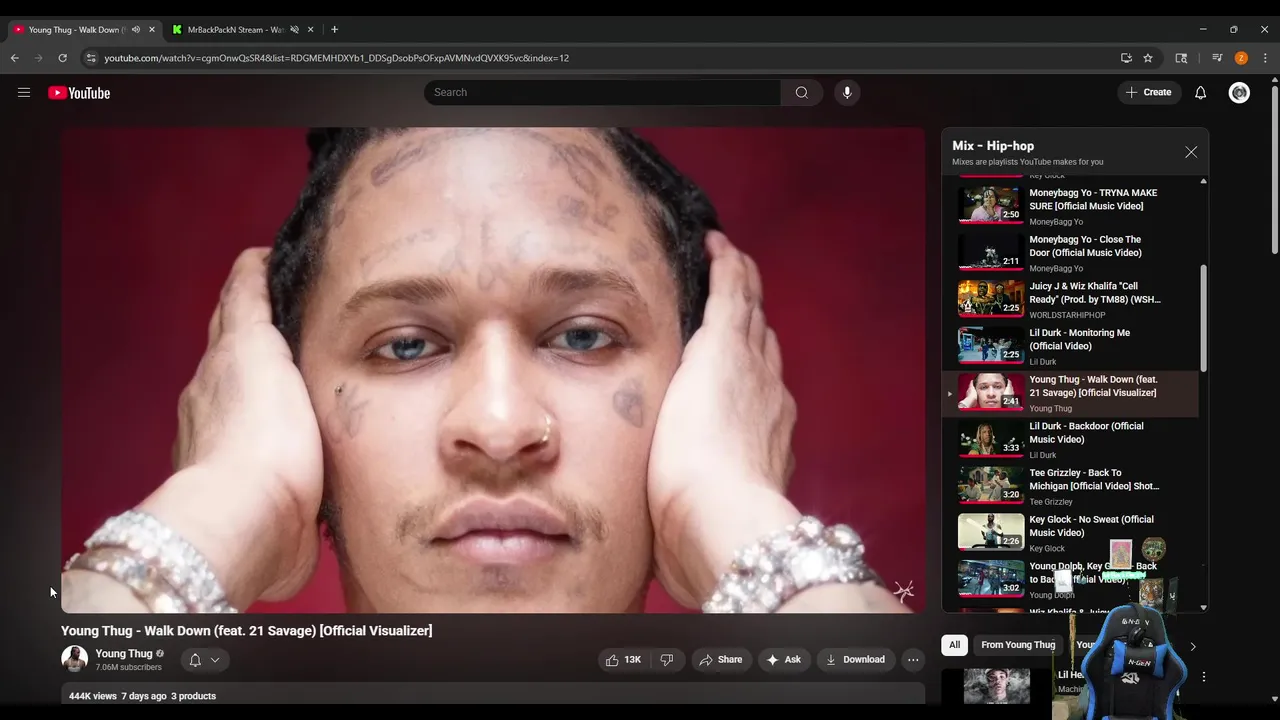Open the media controls toolbar icon
The image size is (1280, 720).
[1217, 58]
